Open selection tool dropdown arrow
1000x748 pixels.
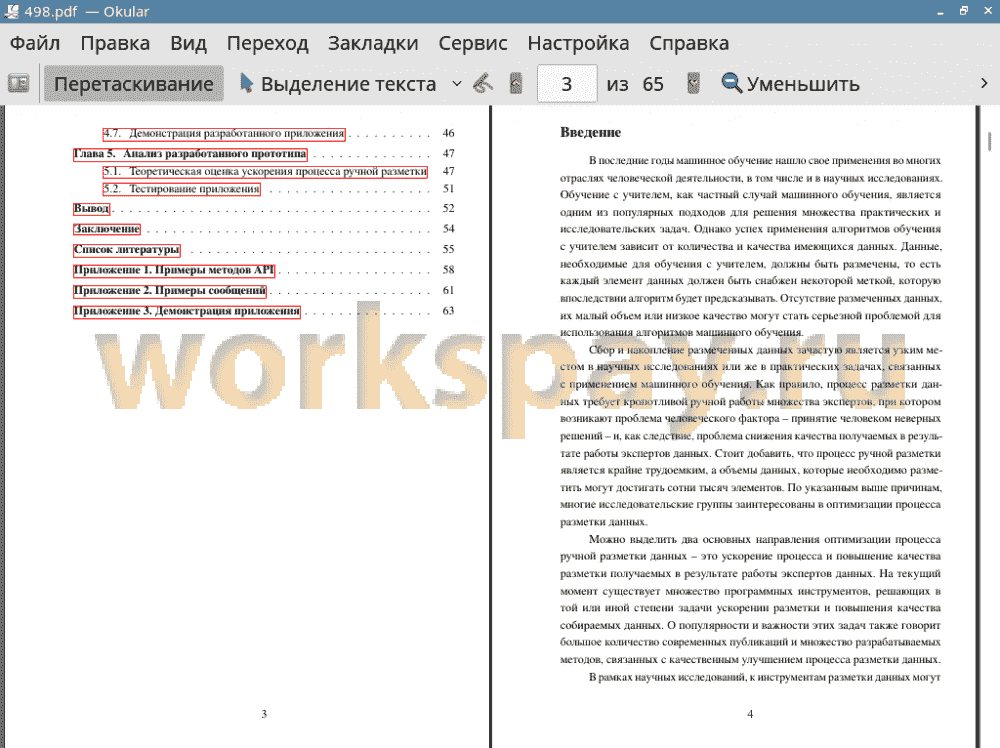pyautogui.click(x=457, y=84)
